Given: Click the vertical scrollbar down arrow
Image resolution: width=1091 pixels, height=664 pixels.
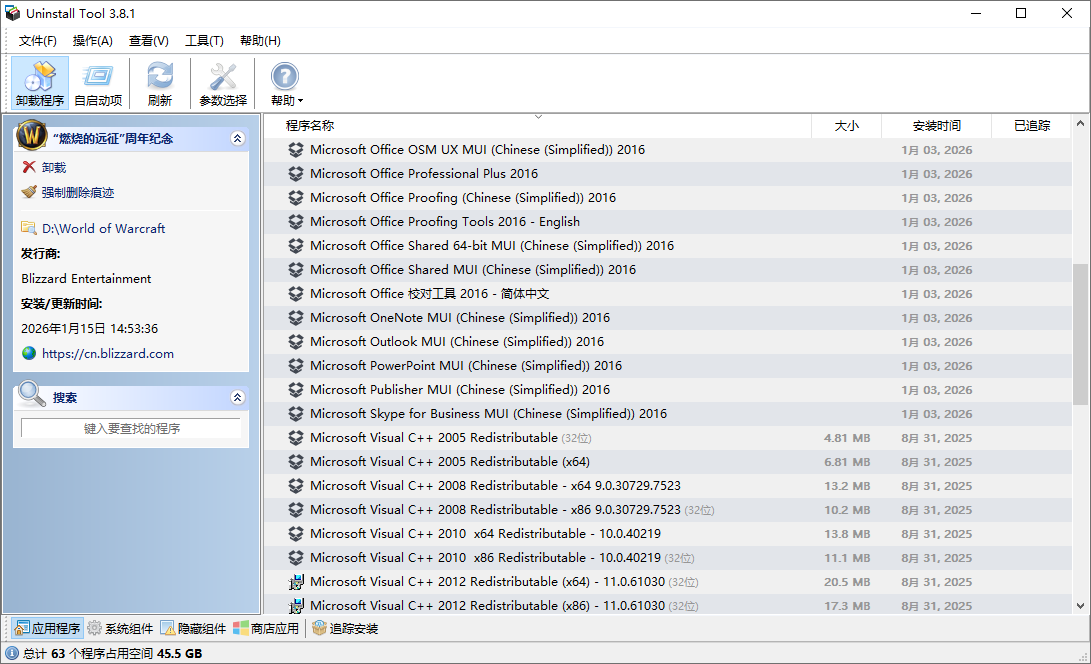Looking at the screenshot, I should tap(1082, 606).
